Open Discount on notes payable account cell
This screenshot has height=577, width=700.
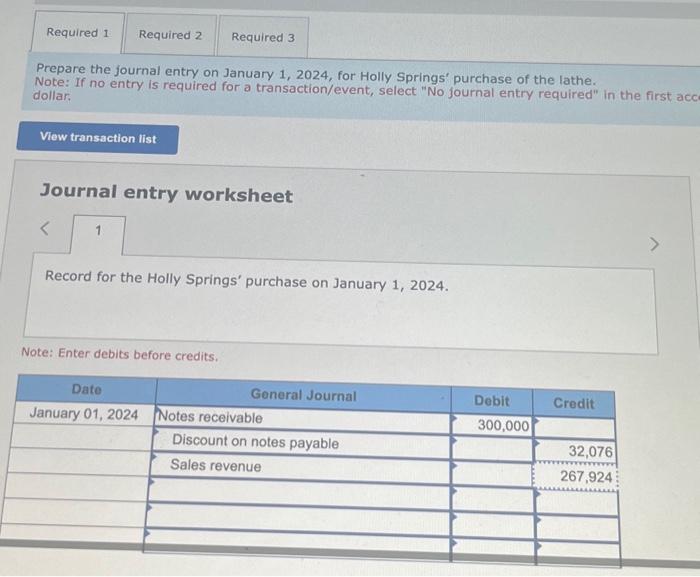302,443
